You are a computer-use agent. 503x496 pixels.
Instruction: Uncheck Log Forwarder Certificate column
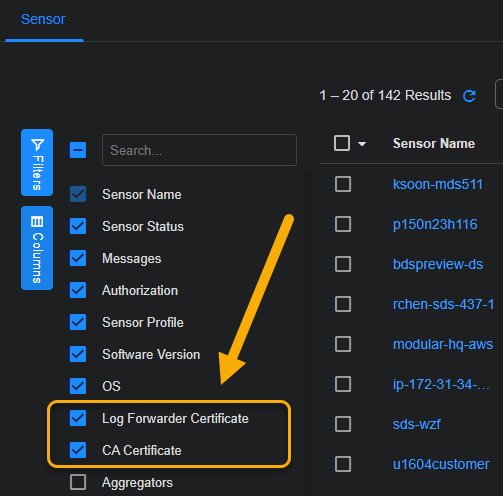78,418
